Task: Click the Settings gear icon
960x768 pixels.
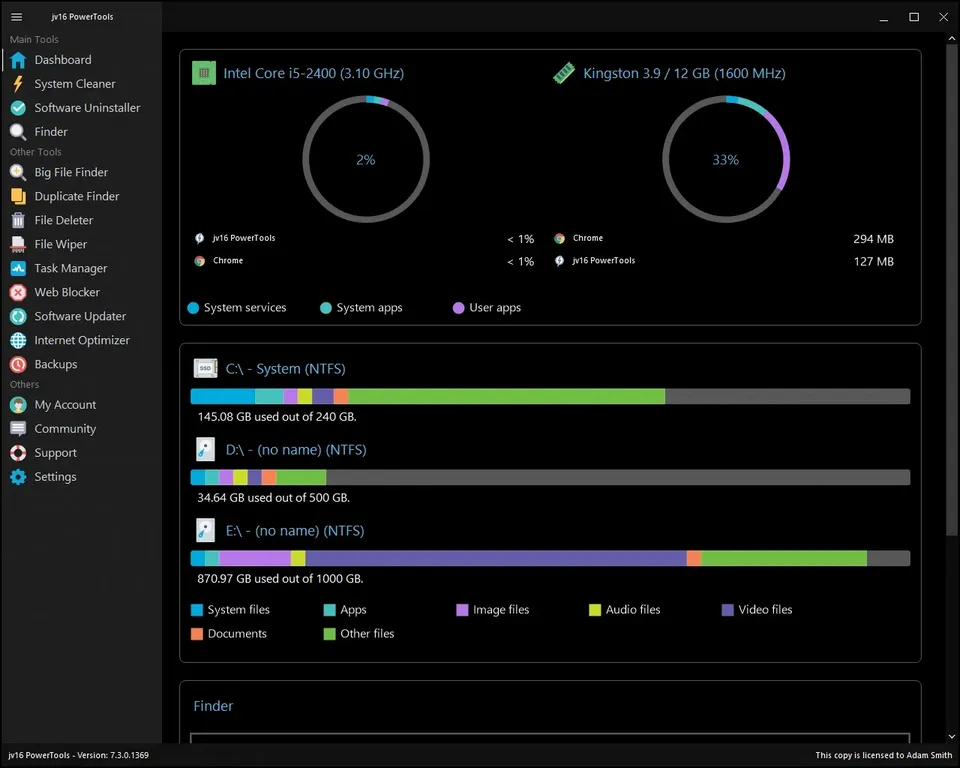Action: 18,477
